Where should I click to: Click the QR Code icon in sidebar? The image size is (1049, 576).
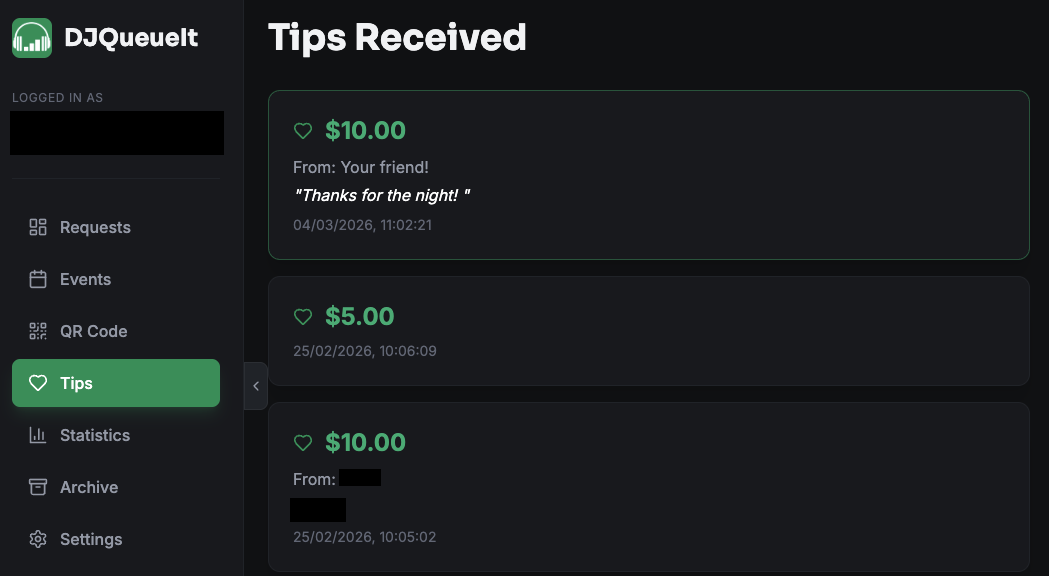pyautogui.click(x=38, y=331)
